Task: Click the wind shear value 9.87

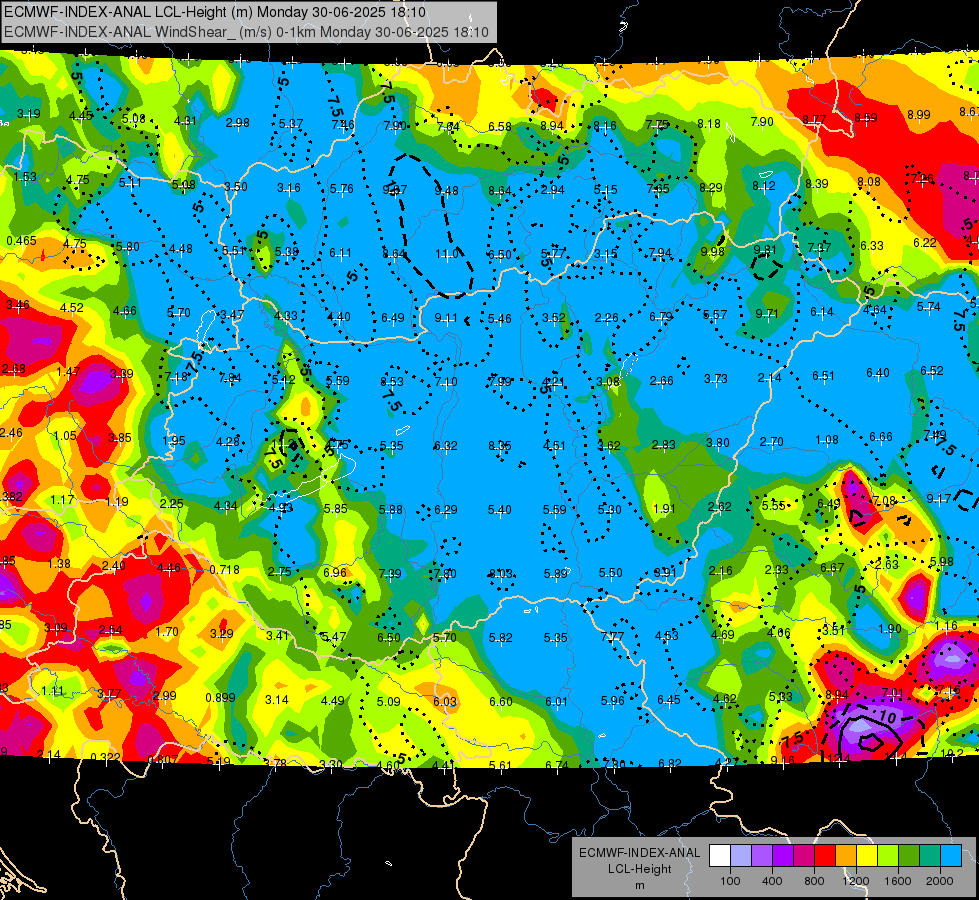Action: (x=395, y=189)
